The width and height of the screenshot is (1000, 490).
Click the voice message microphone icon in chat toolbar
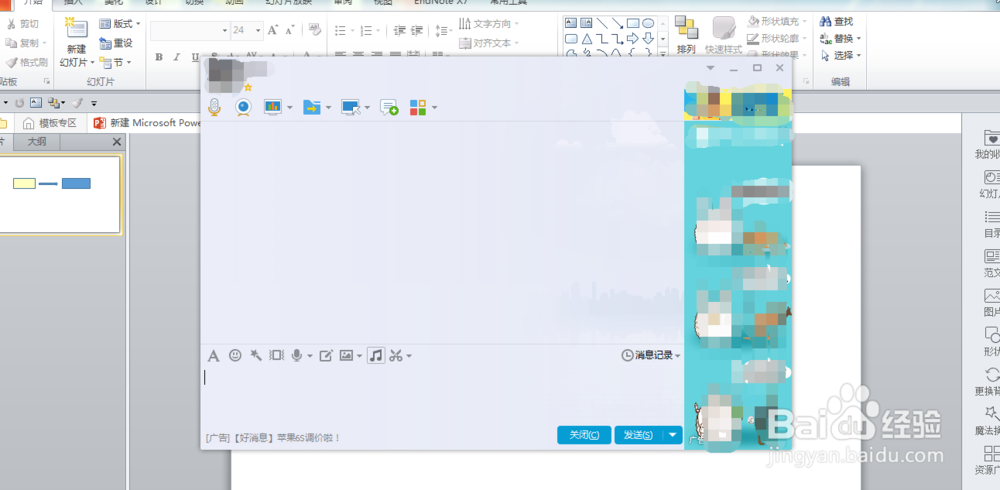(x=297, y=355)
